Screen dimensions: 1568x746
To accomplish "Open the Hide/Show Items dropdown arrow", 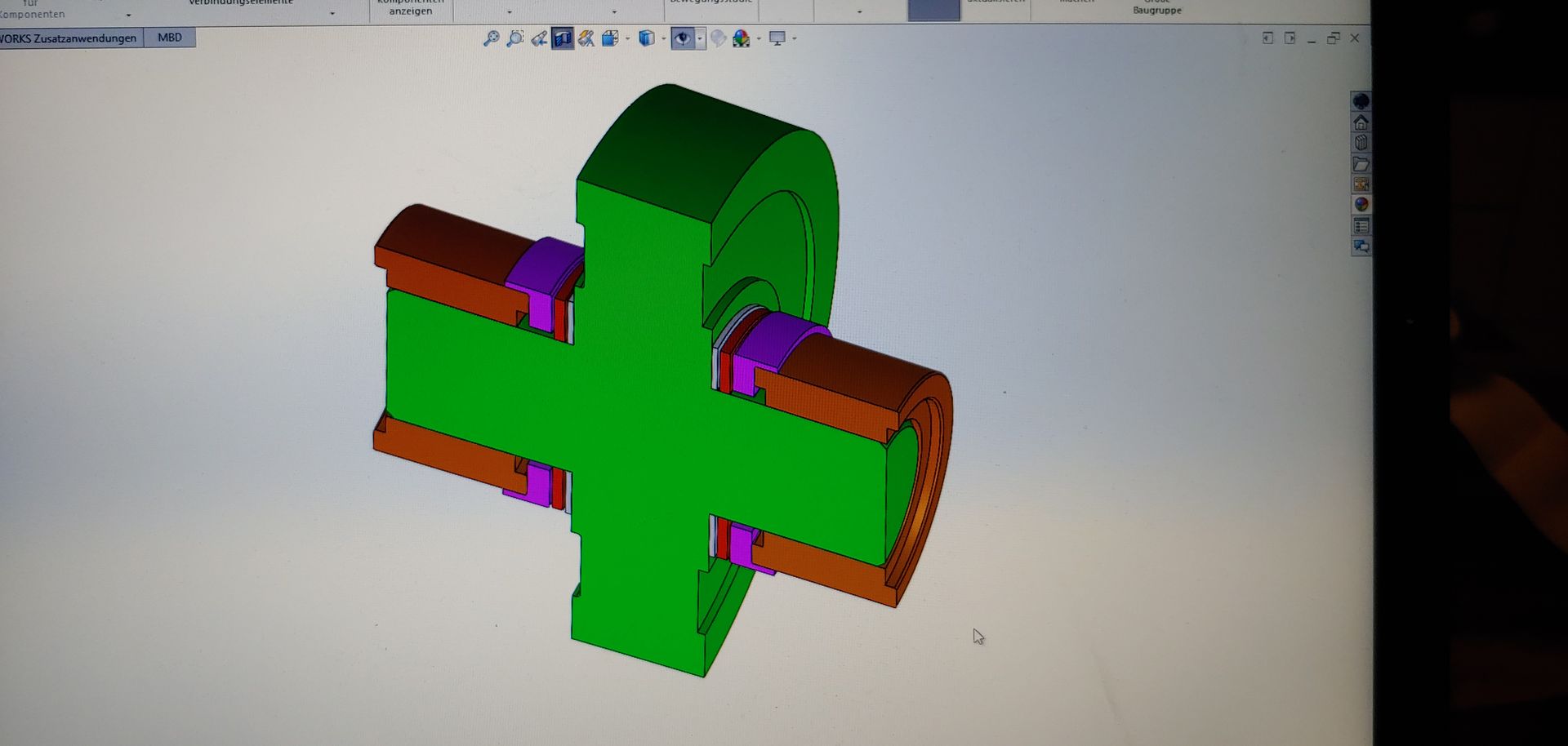I will (x=700, y=38).
